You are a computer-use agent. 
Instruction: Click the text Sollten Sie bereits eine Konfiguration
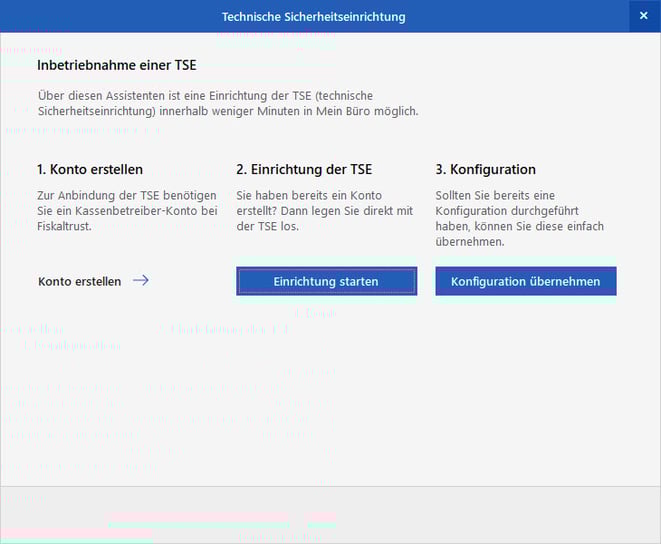coord(495,196)
